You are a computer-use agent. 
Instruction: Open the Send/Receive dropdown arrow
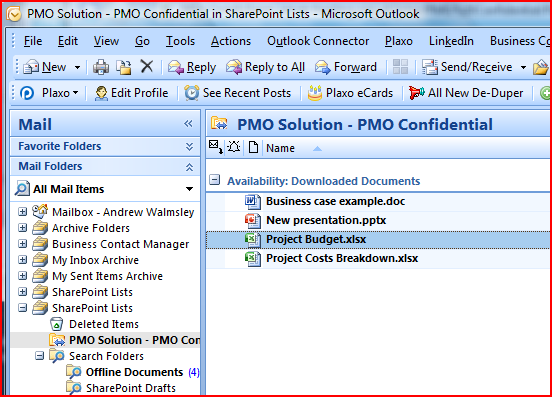pos(523,67)
